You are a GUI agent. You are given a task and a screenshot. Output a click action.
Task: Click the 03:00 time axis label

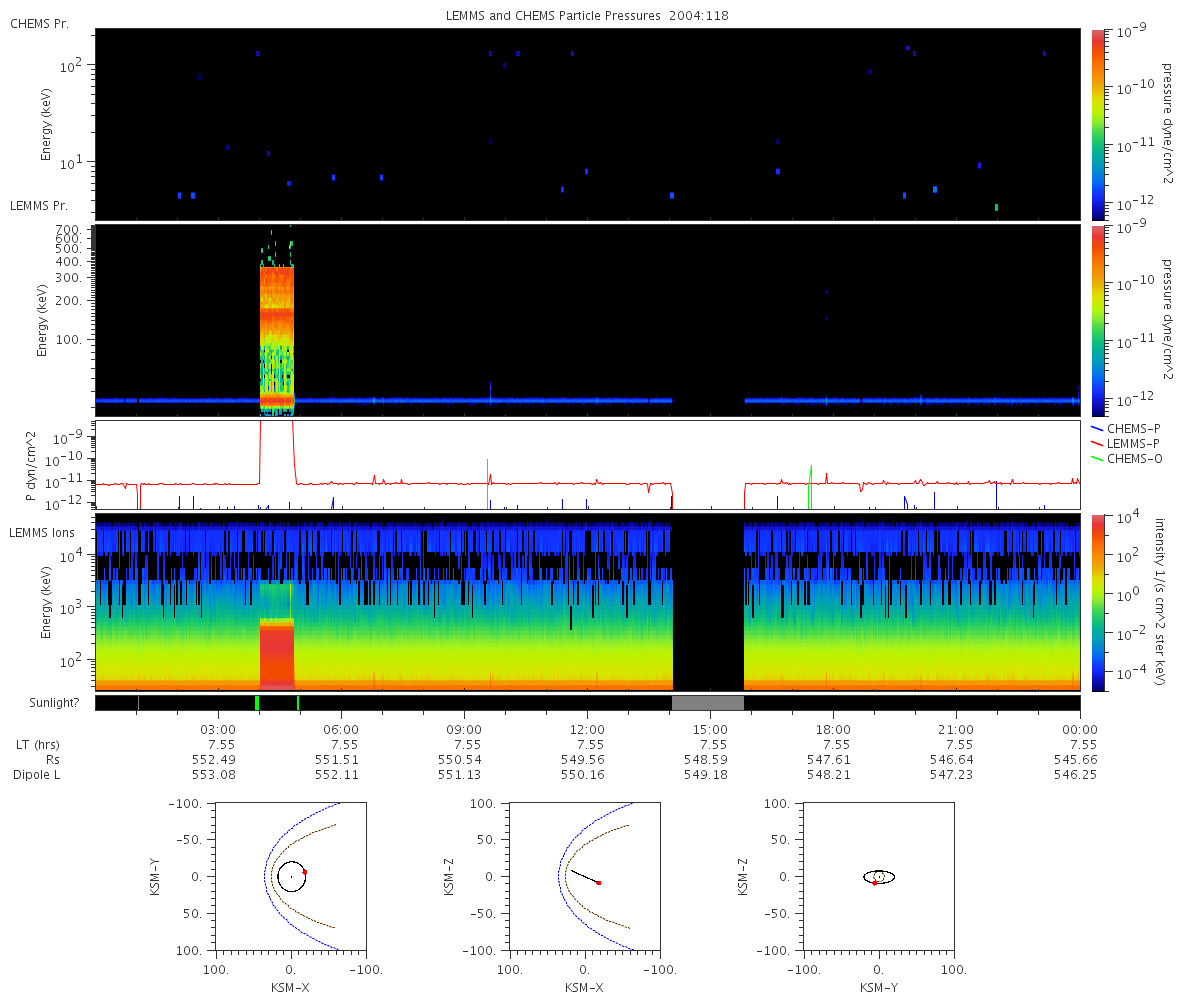pyautogui.click(x=218, y=728)
